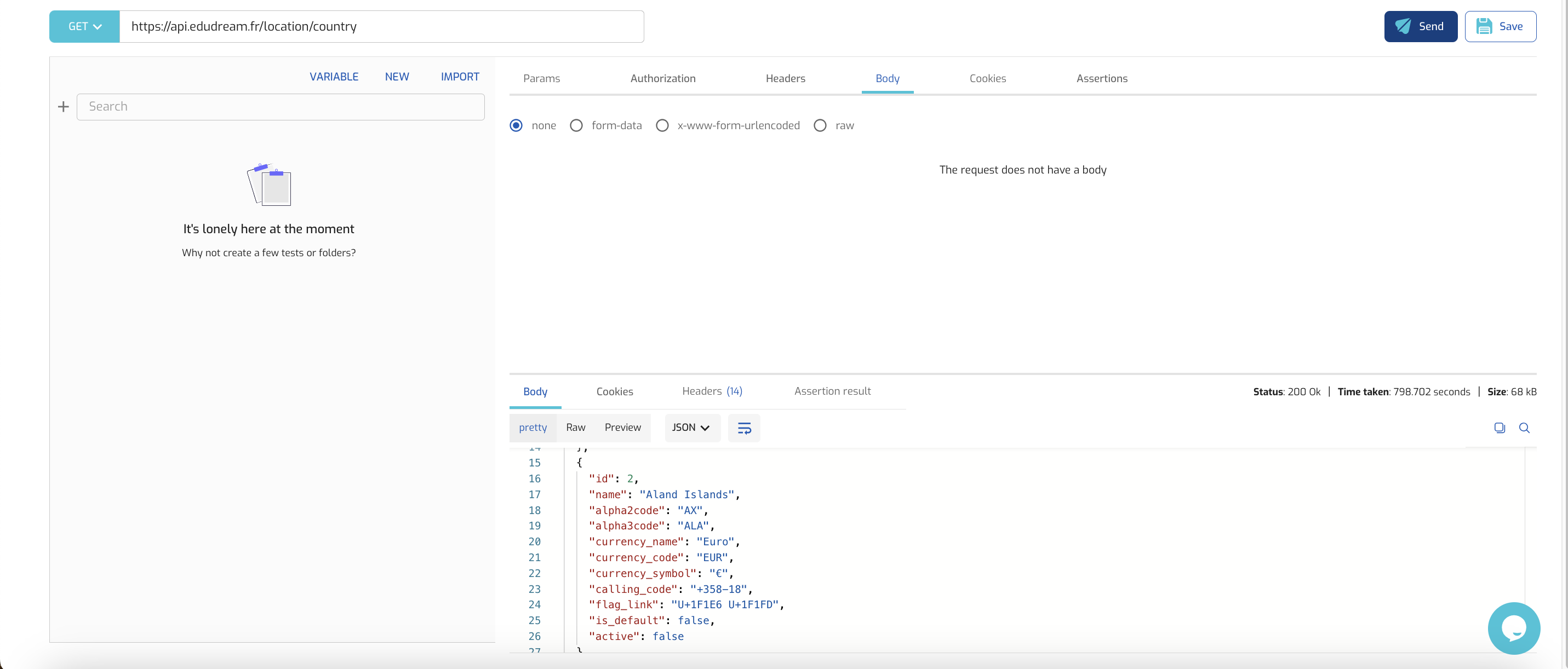Viewport: 1568px width, 669px height.
Task: Select the form-data radio option
Action: (x=576, y=126)
